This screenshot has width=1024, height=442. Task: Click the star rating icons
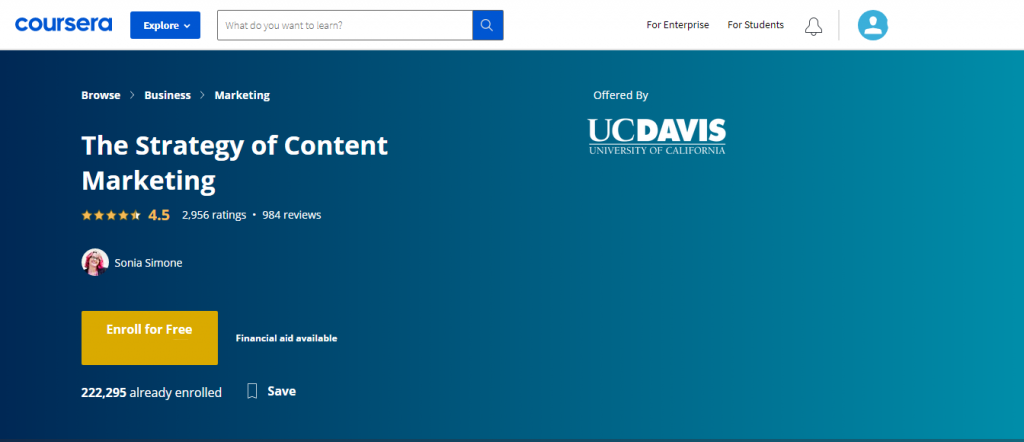click(x=111, y=215)
